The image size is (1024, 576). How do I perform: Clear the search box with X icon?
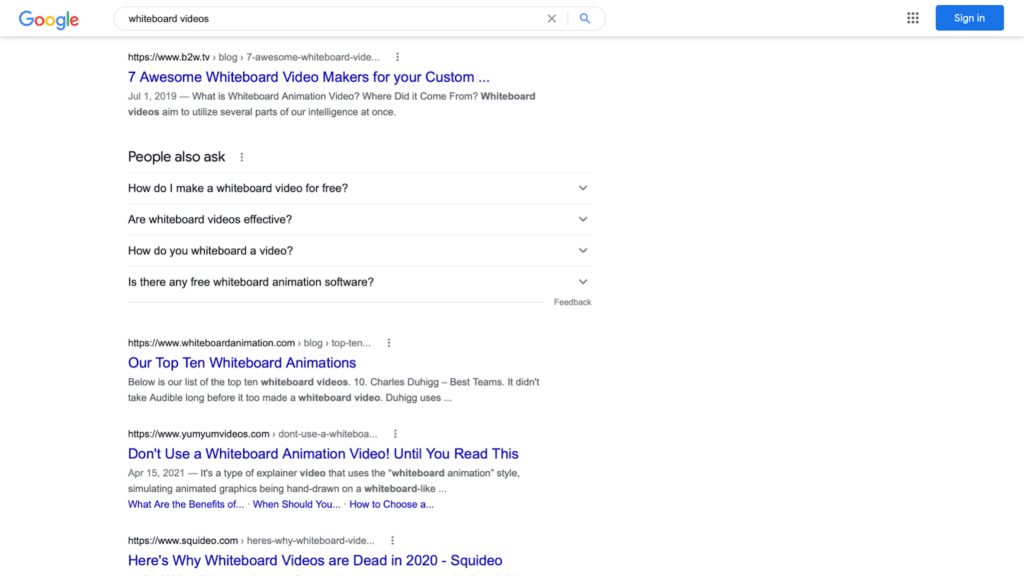coord(552,19)
